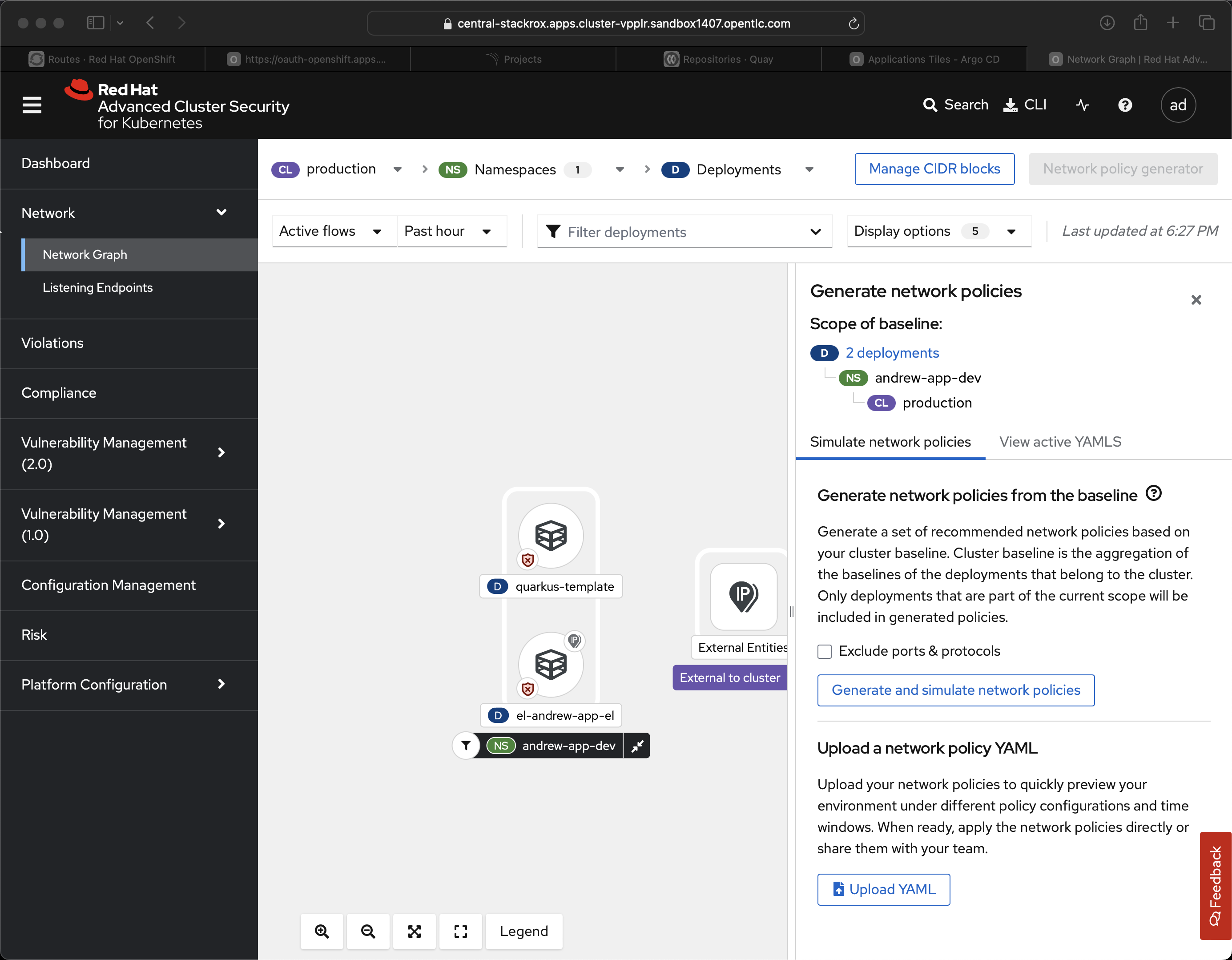This screenshot has height=960, width=1232.
Task: Click the zoom out magnifier icon
Action: click(x=368, y=931)
